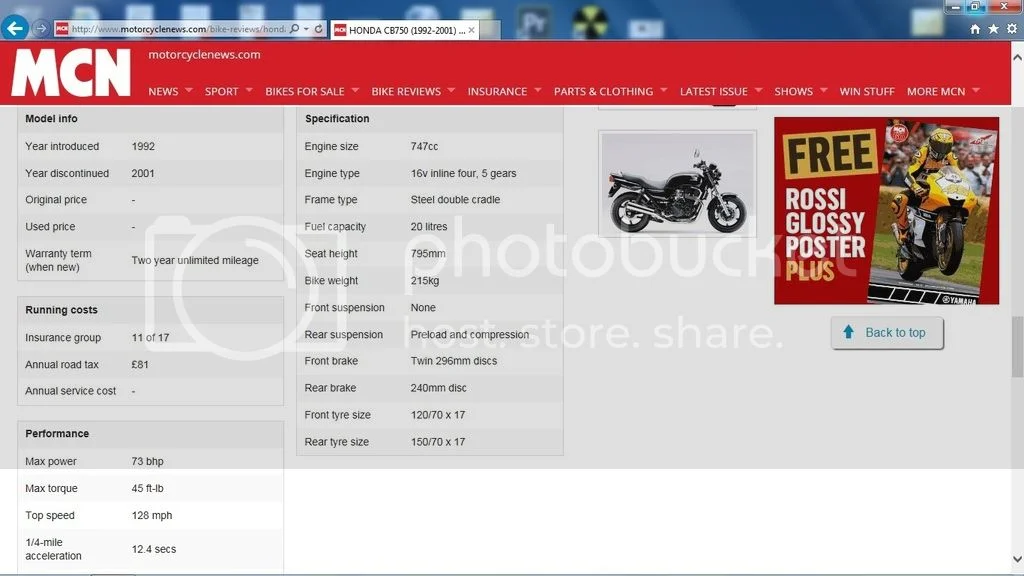1024x576 pixels.
Task: Open the INSURANCE menu item
Action: coord(497,91)
